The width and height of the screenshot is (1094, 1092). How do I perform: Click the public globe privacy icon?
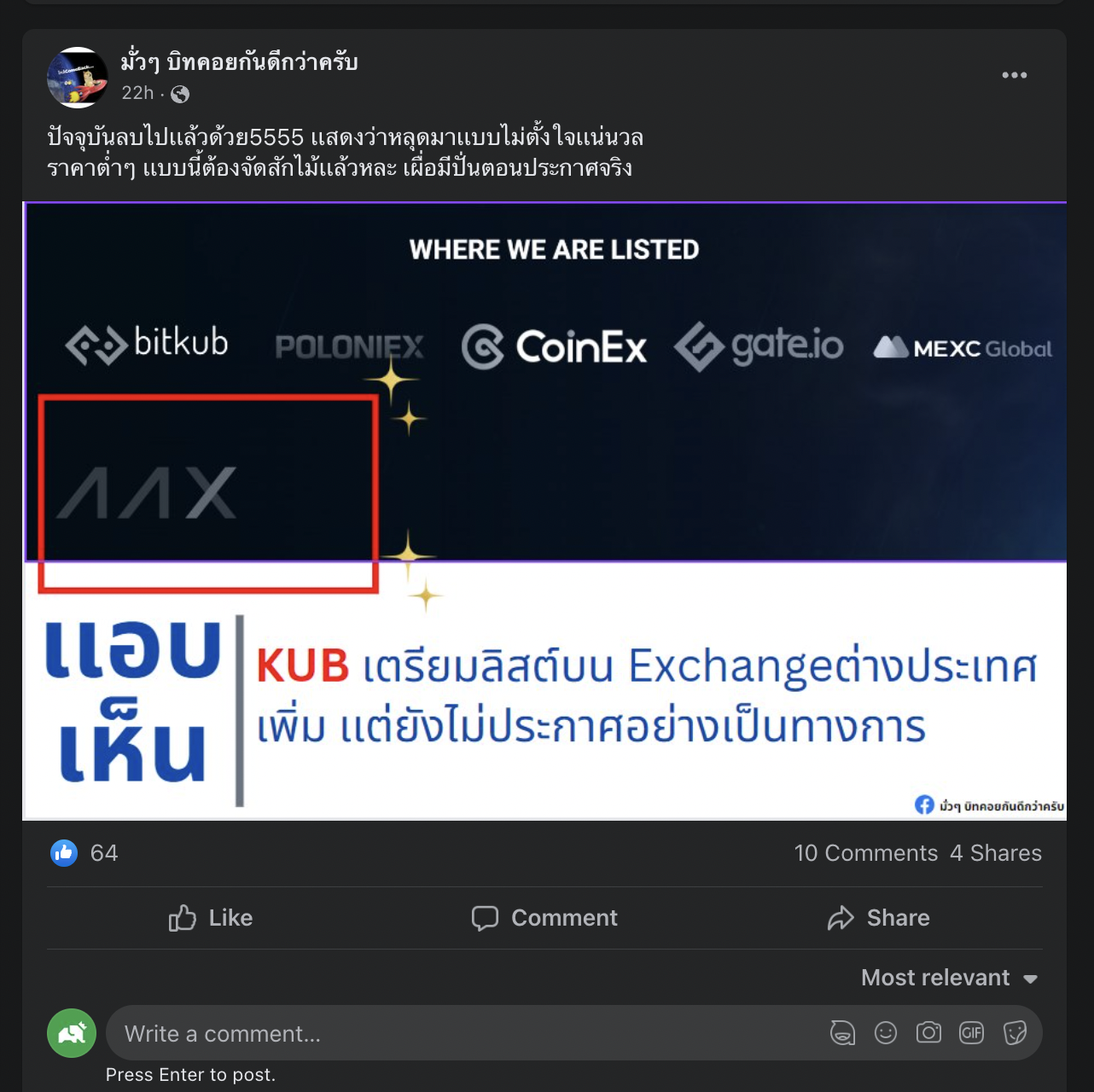180,94
